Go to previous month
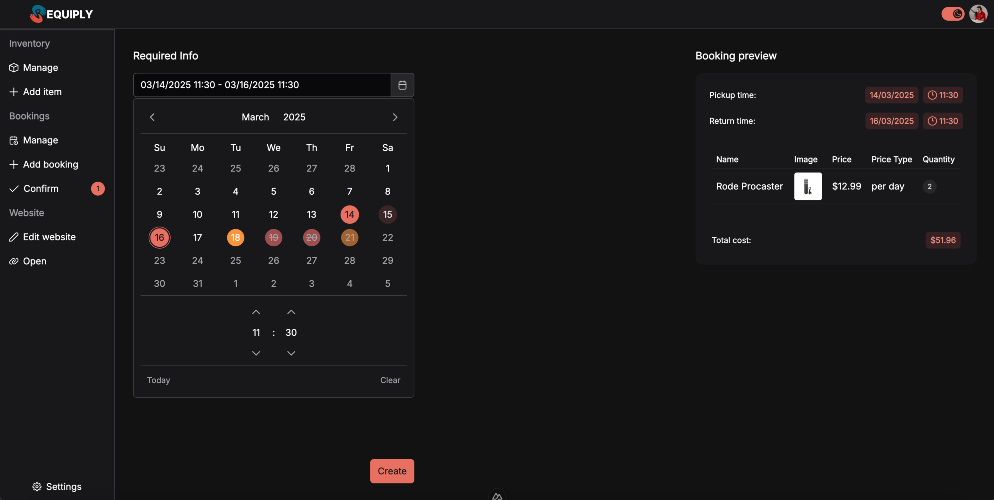The image size is (994, 500). point(152,117)
